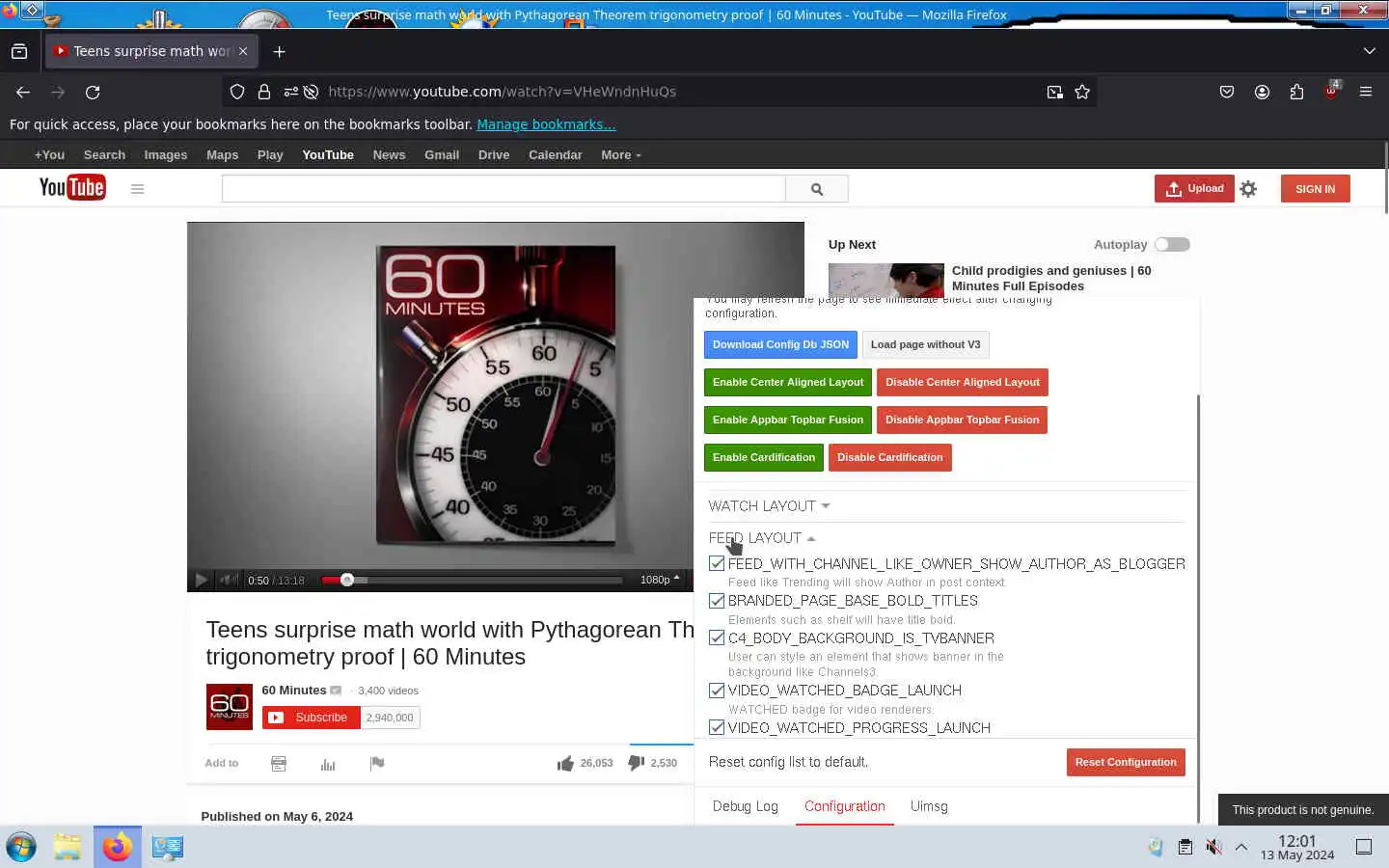Uncheck BRANDED_PAGE_BASE_BOLD_TITLES checkbox
The height and width of the screenshot is (868, 1389).
coord(717,601)
